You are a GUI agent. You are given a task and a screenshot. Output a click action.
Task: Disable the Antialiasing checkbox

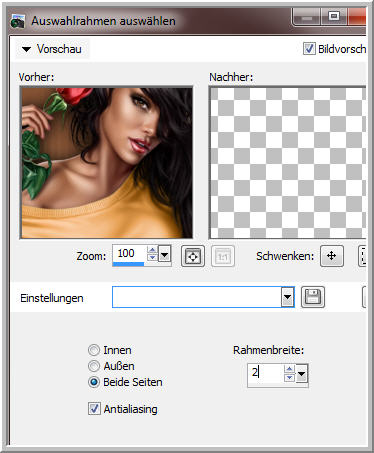pos(94,408)
